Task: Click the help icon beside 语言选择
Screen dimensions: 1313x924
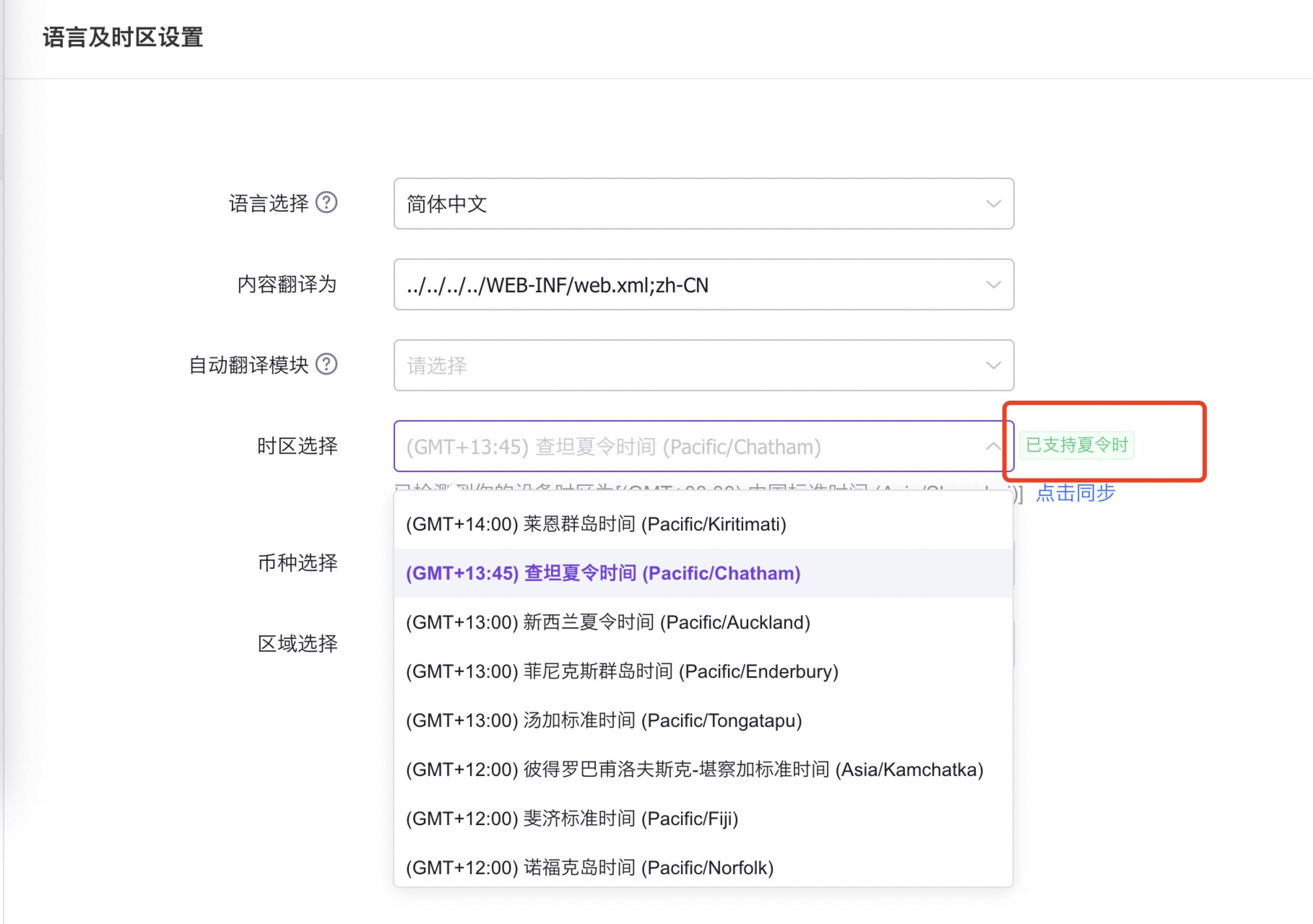Action: pyautogui.click(x=326, y=202)
